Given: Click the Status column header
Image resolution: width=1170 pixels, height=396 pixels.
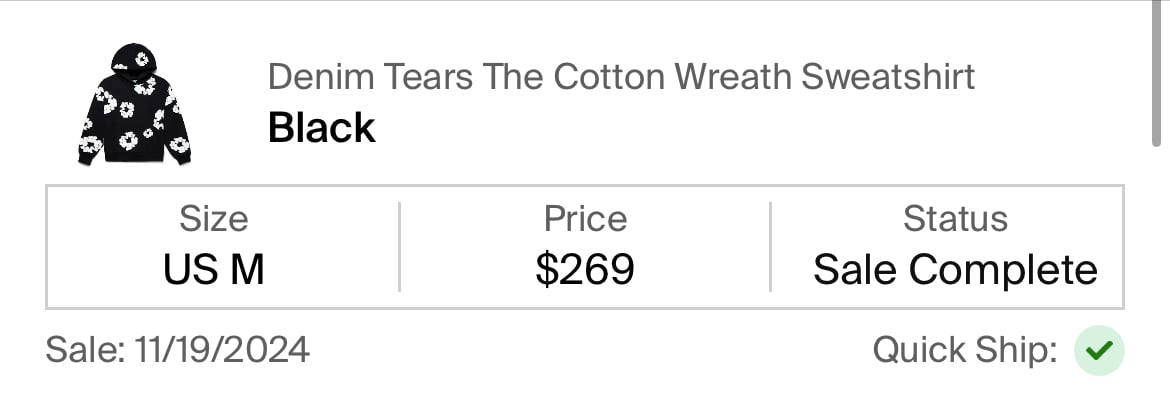Looking at the screenshot, I should point(955,219).
